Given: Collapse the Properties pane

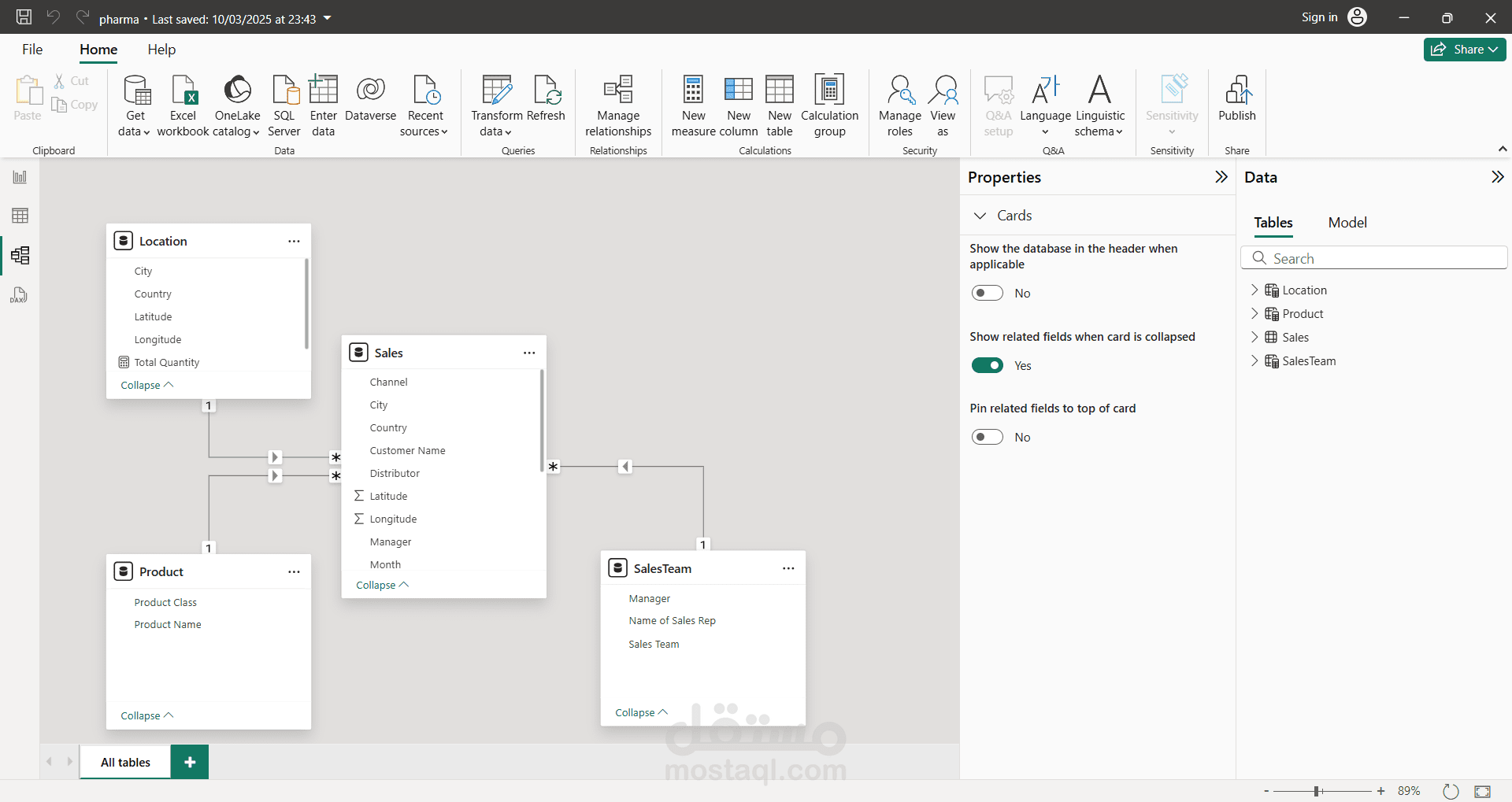Looking at the screenshot, I should pyautogui.click(x=1221, y=177).
